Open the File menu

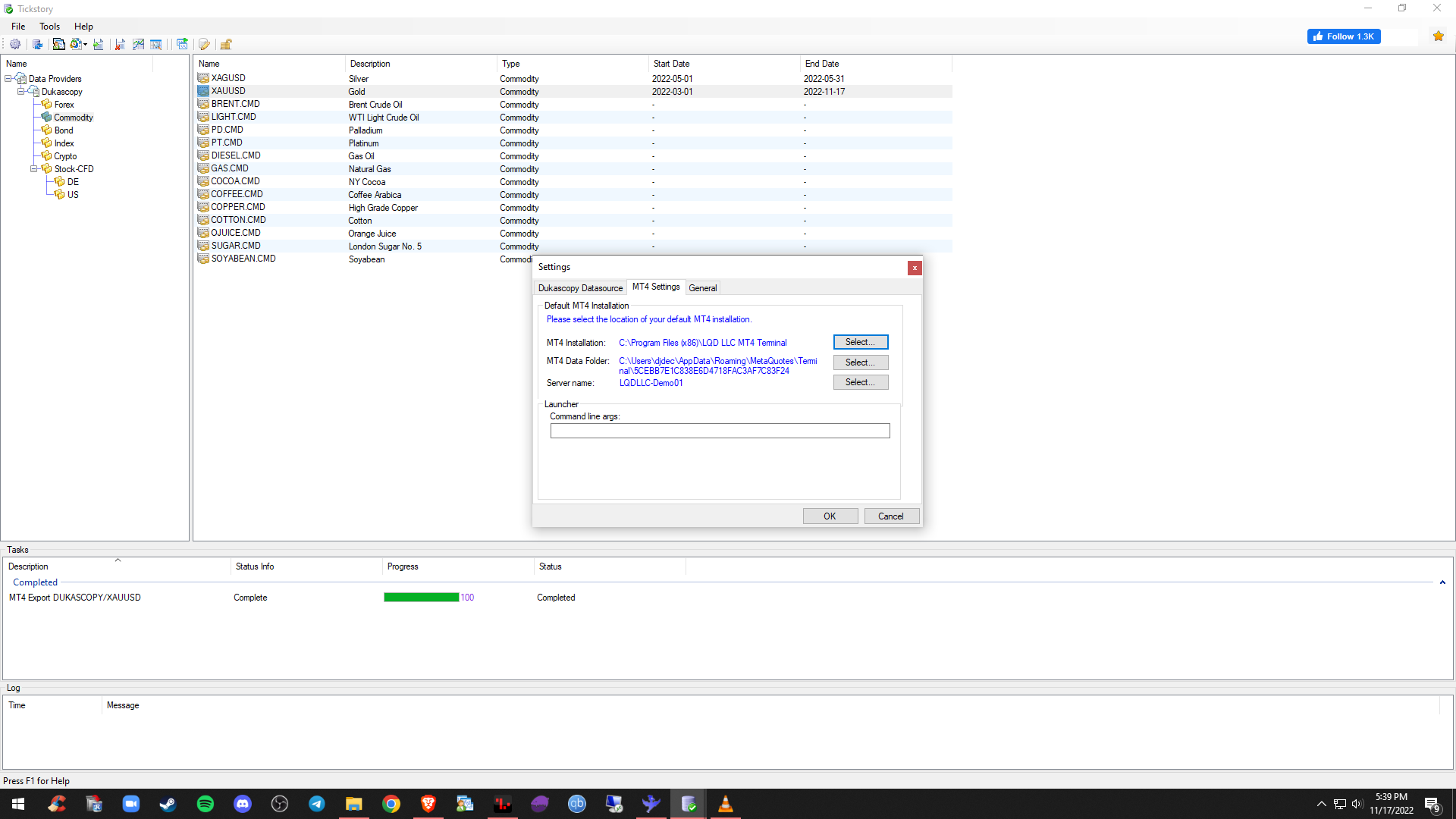(18, 27)
